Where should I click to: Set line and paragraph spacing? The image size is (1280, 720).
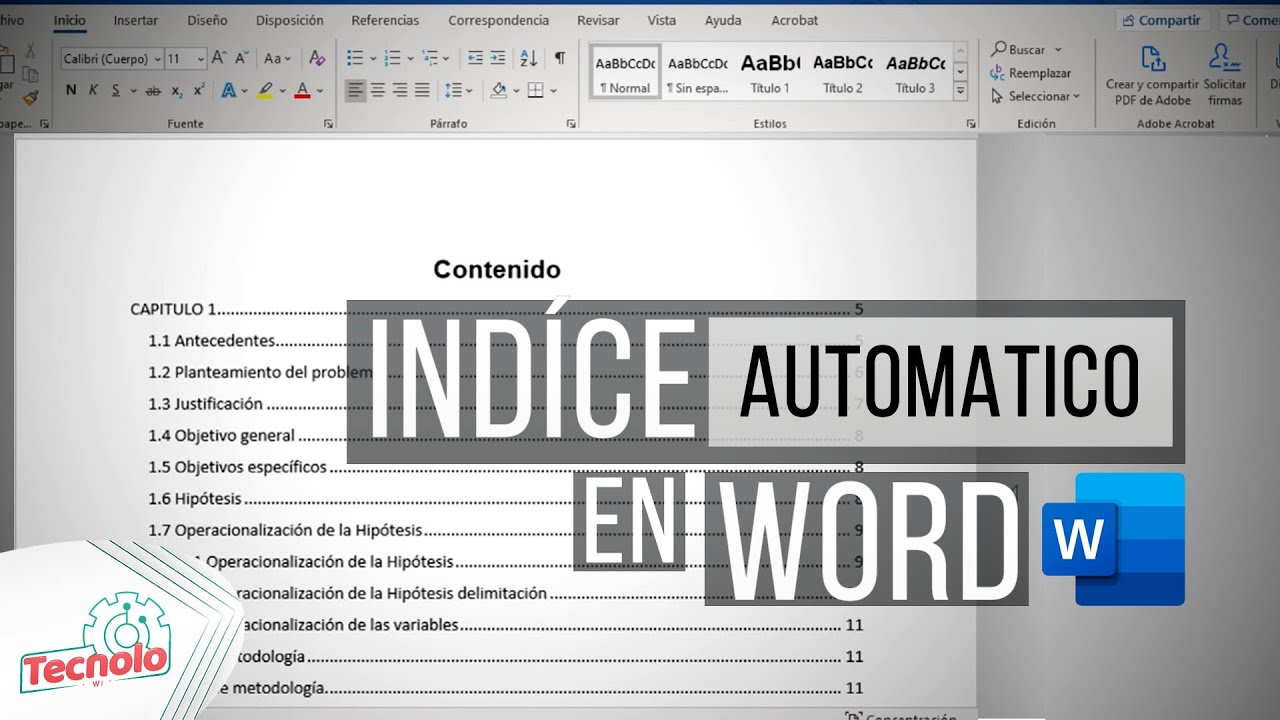tap(453, 91)
